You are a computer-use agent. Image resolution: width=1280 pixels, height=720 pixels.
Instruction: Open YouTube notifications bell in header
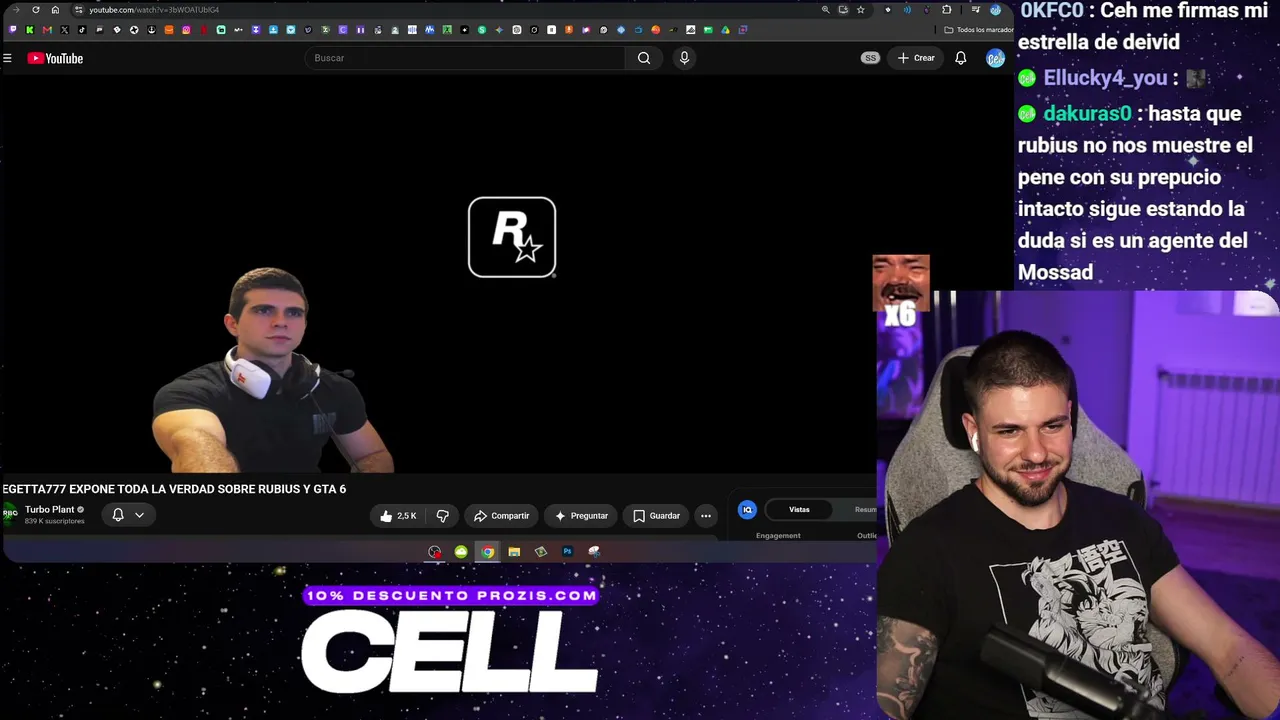coord(960,58)
